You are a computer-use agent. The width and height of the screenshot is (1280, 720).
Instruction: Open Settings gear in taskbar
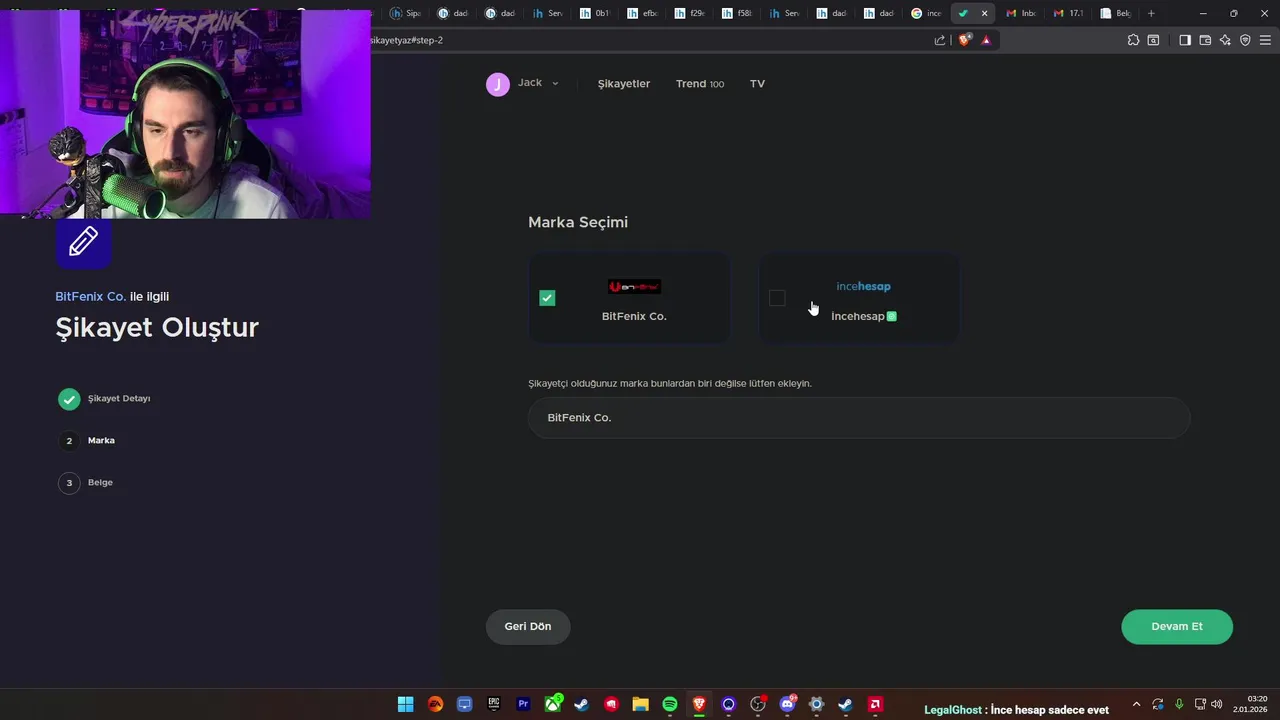point(816,704)
